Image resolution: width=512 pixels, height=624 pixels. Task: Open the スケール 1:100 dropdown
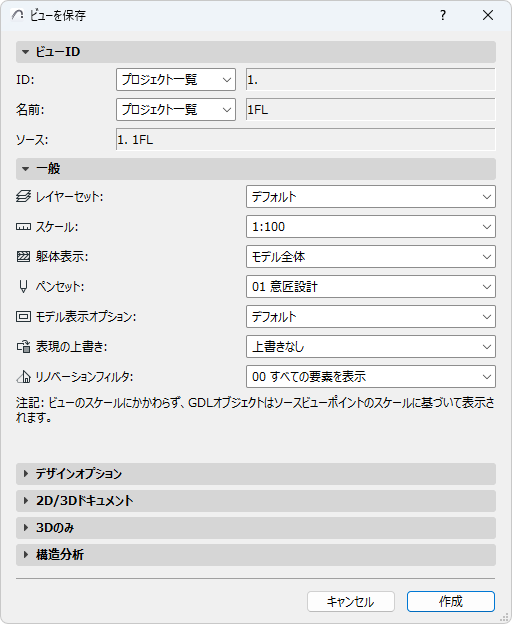(x=371, y=227)
